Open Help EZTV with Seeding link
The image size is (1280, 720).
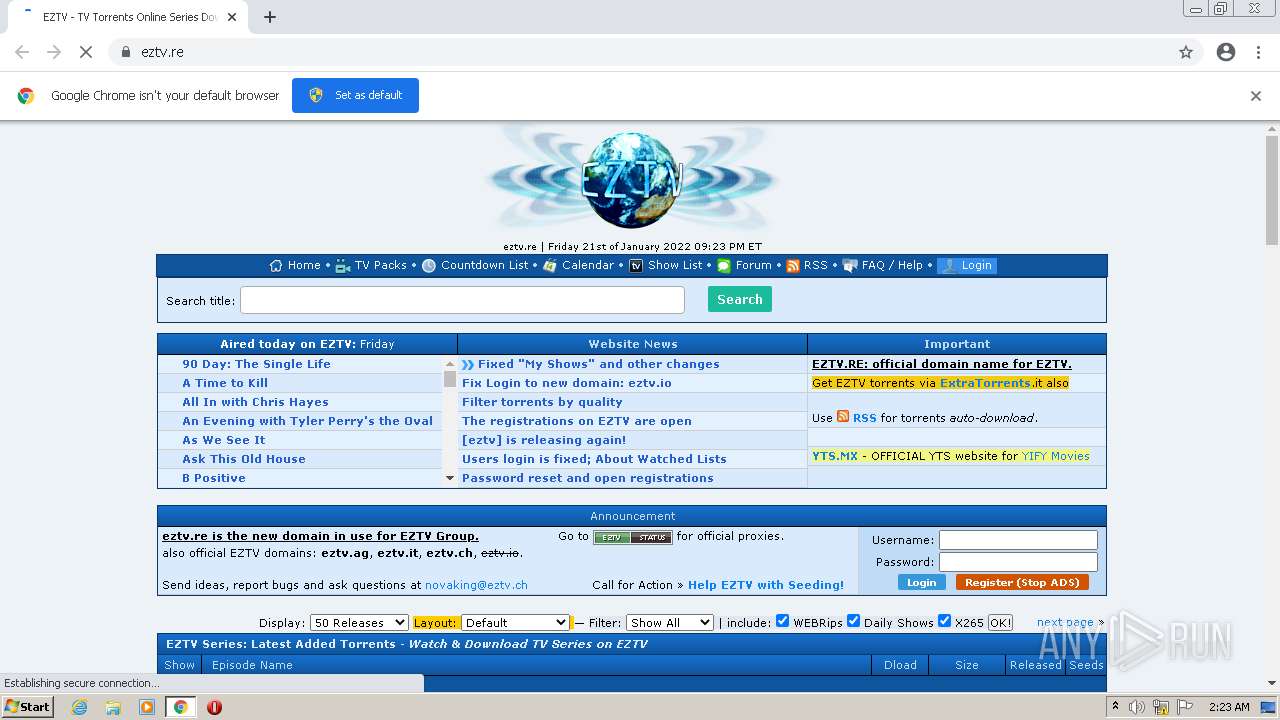click(x=766, y=585)
